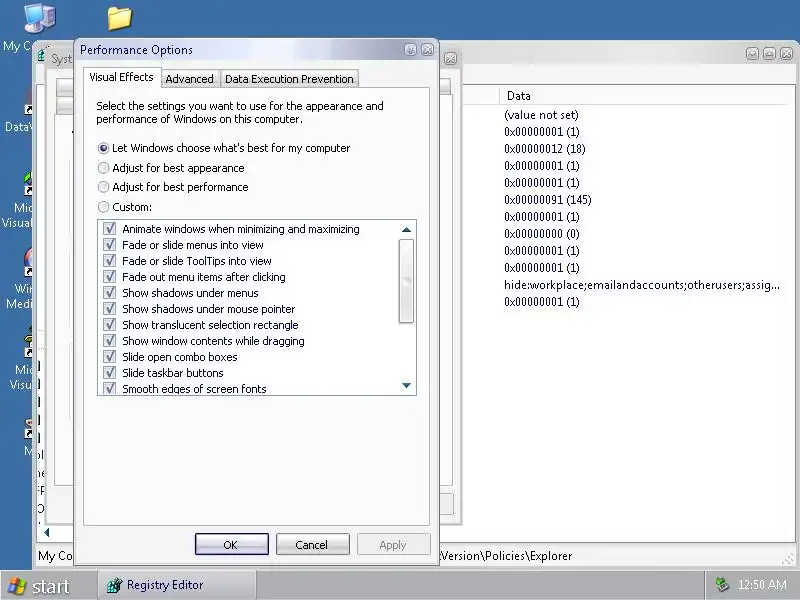Image resolution: width=800 pixels, height=600 pixels.
Task: Toggle Fade out menu items after clicking
Action: [109, 277]
